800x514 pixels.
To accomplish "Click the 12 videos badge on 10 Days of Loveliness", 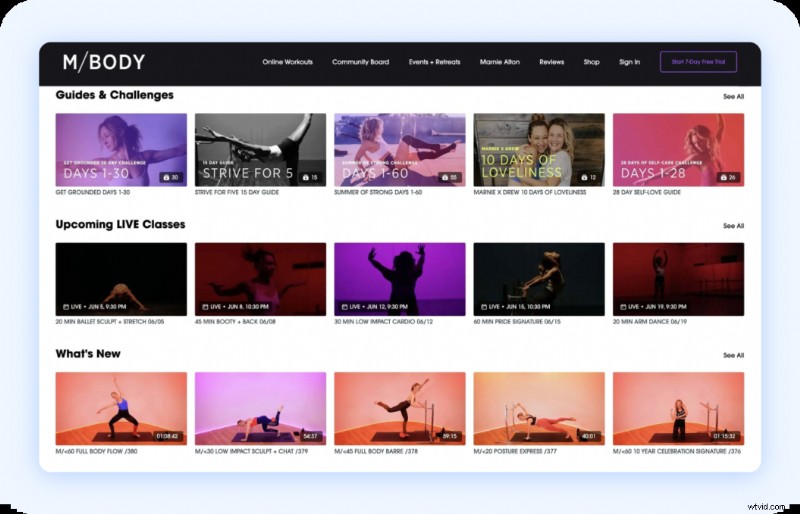I will (x=589, y=177).
